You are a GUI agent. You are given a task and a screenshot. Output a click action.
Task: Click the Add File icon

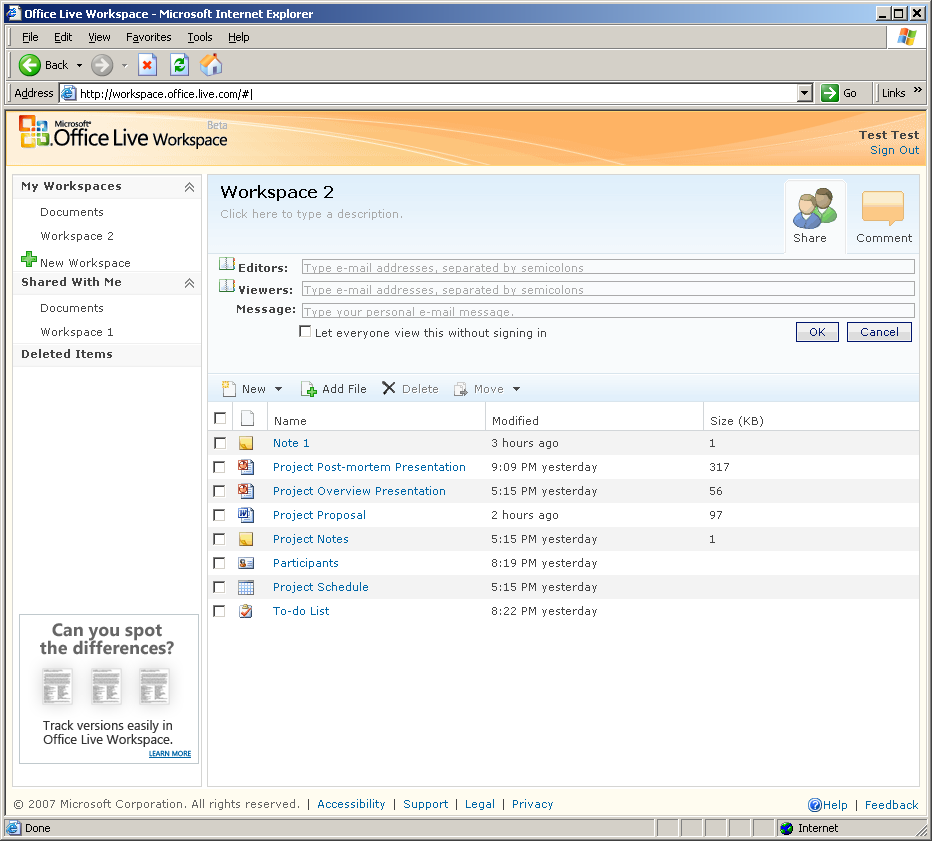point(308,389)
